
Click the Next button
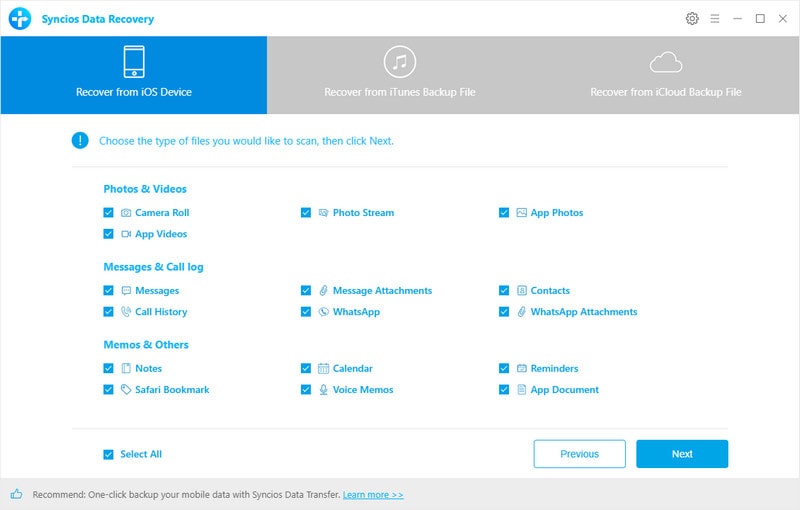point(682,454)
